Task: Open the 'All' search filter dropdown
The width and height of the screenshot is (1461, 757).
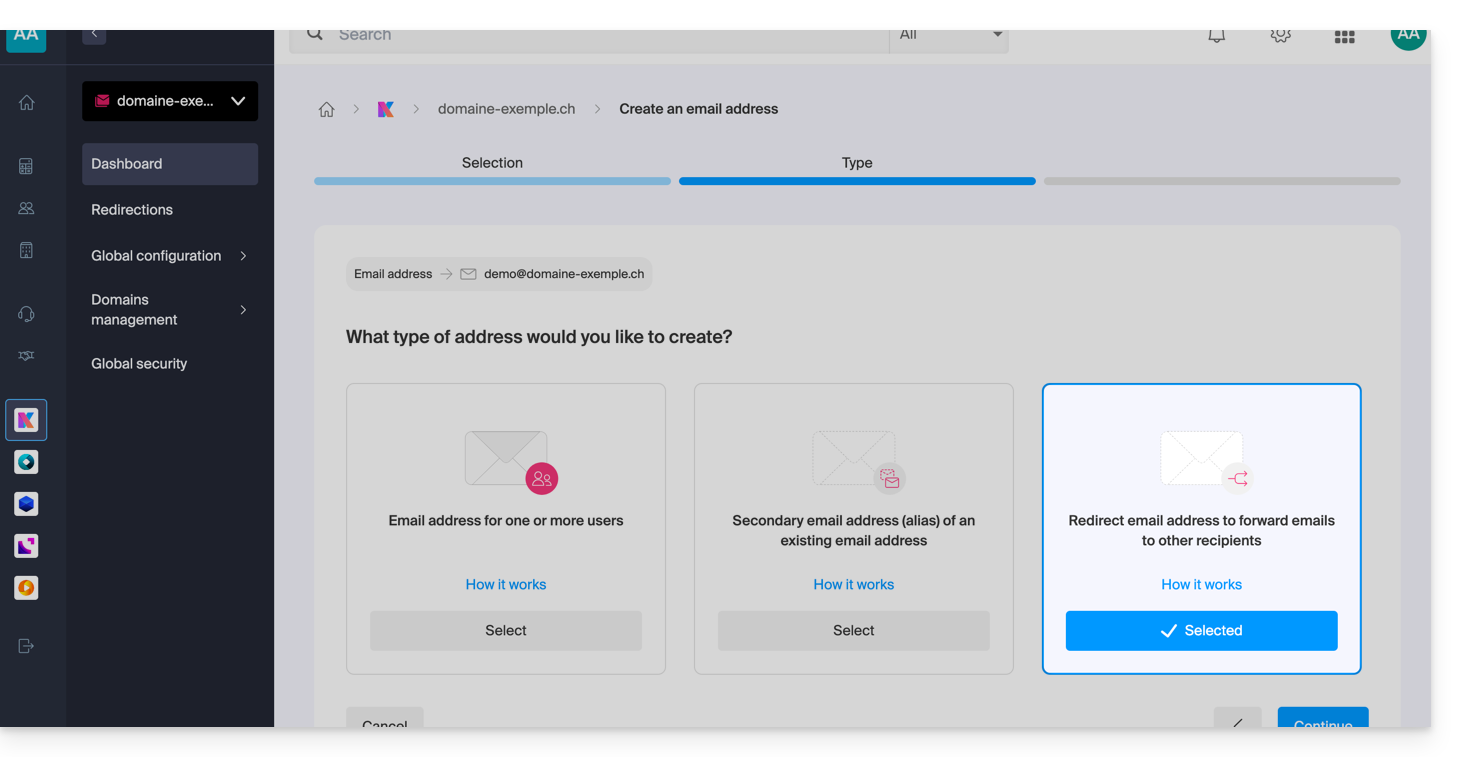Action: [x=949, y=36]
